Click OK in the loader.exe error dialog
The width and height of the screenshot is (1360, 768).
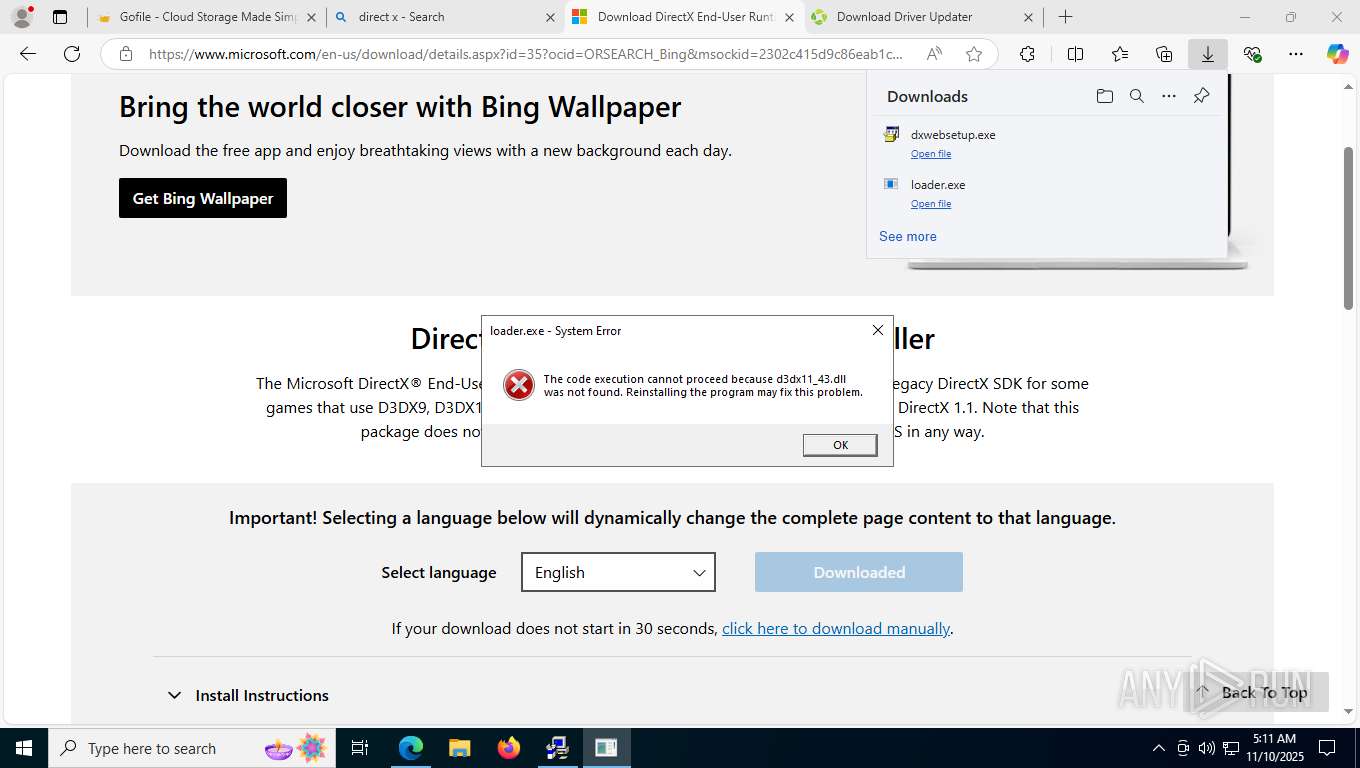coord(840,445)
